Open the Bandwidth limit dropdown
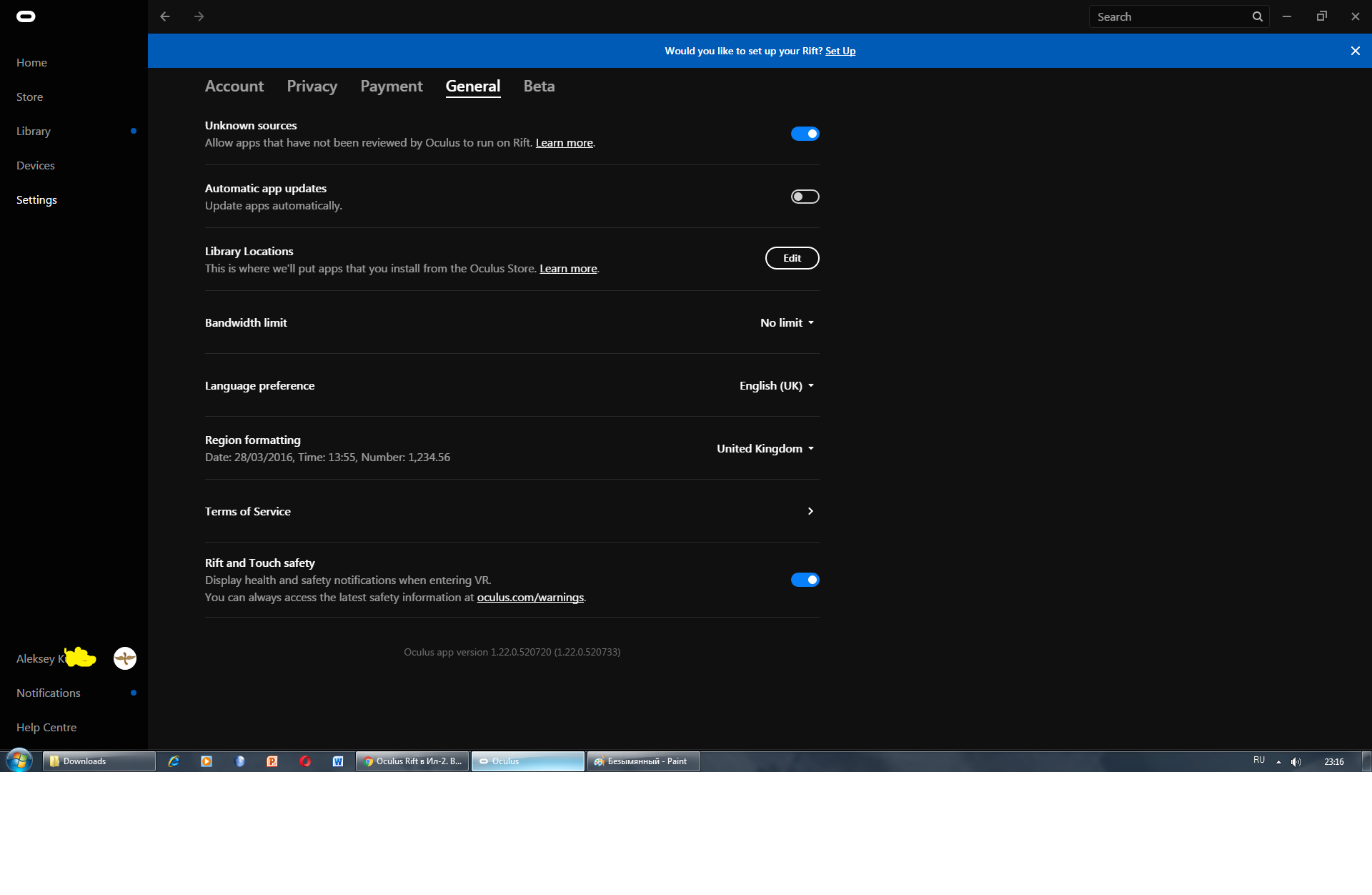Viewport: 1372px width, 895px height. pyautogui.click(x=787, y=323)
